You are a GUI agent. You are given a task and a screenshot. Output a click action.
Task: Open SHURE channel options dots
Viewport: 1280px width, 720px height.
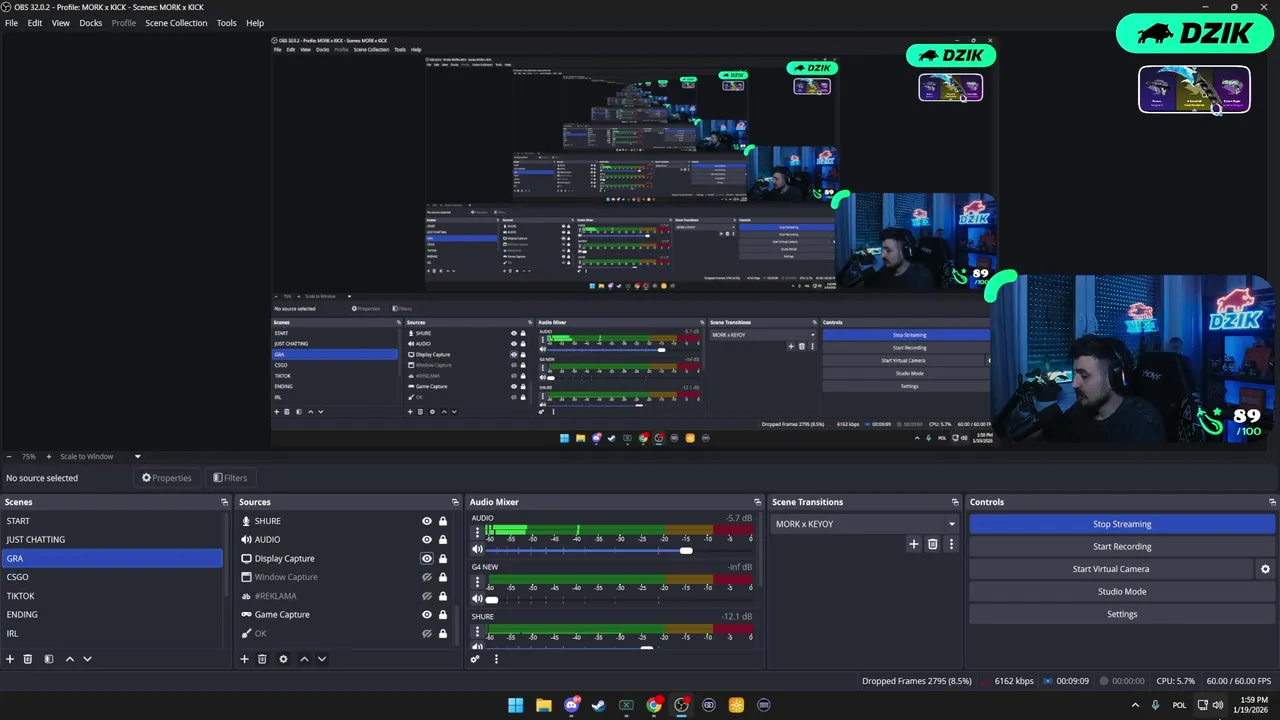(477, 630)
